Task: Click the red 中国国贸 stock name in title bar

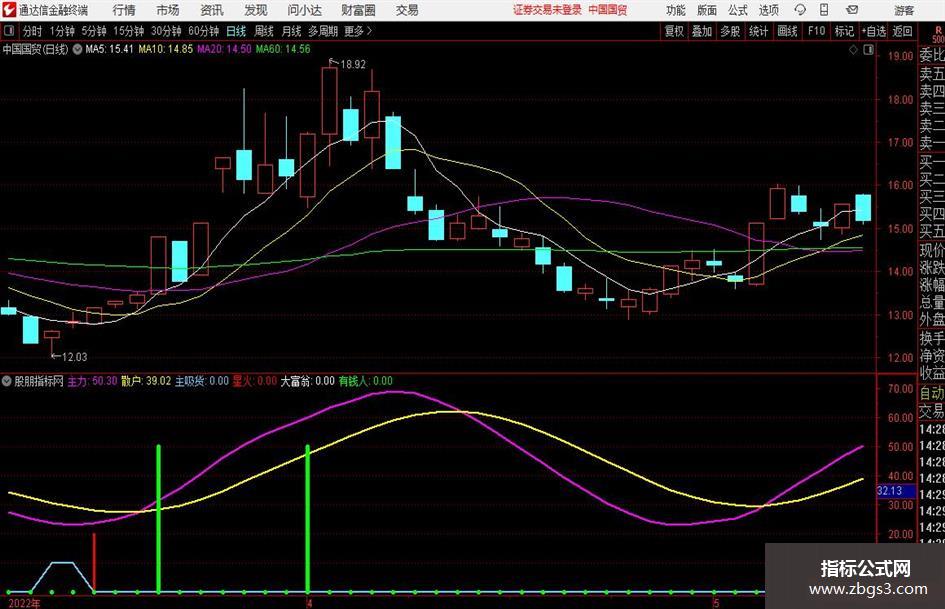Action: click(608, 10)
